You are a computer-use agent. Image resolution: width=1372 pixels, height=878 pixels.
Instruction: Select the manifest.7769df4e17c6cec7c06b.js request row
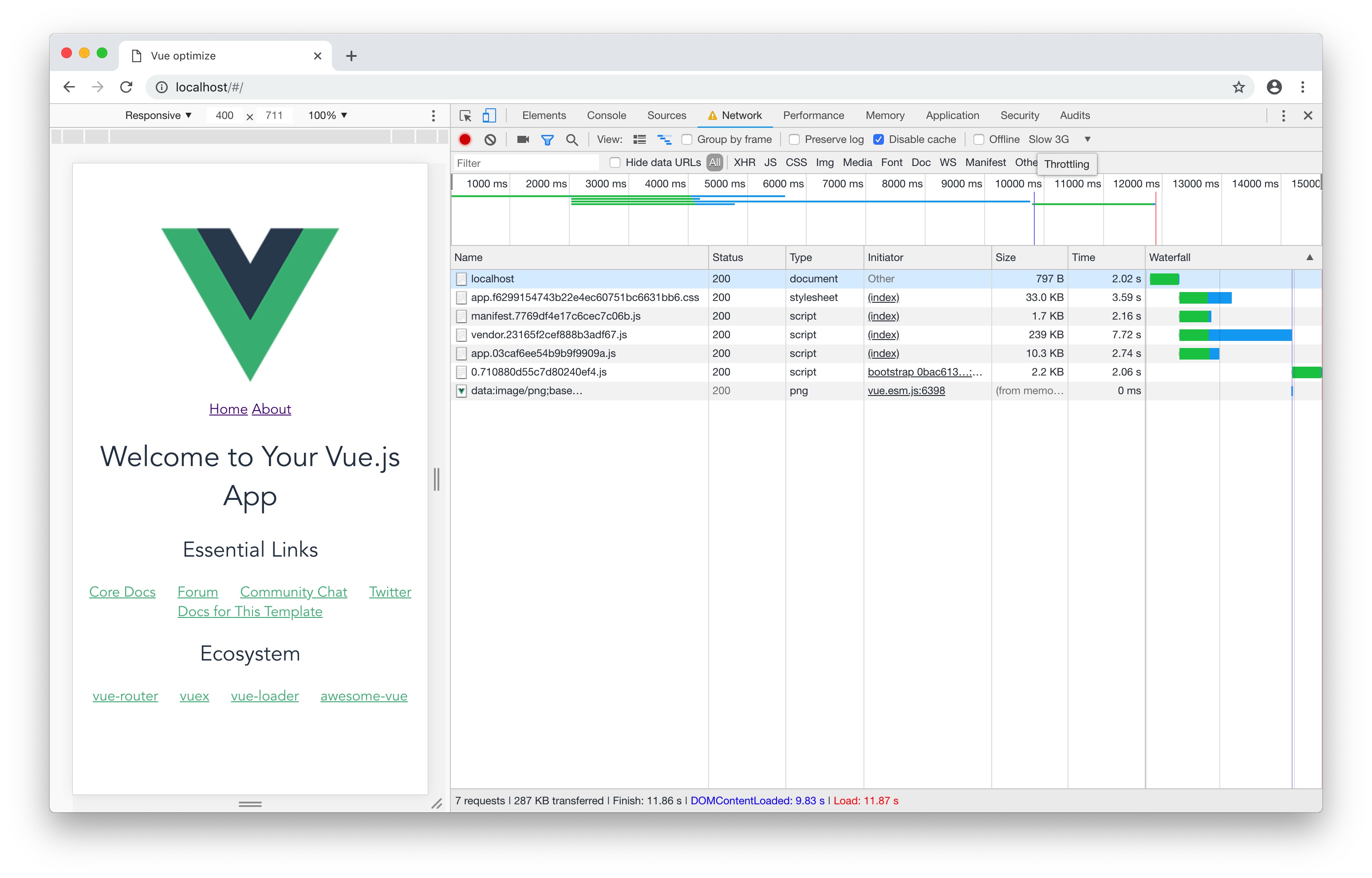tap(886, 316)
